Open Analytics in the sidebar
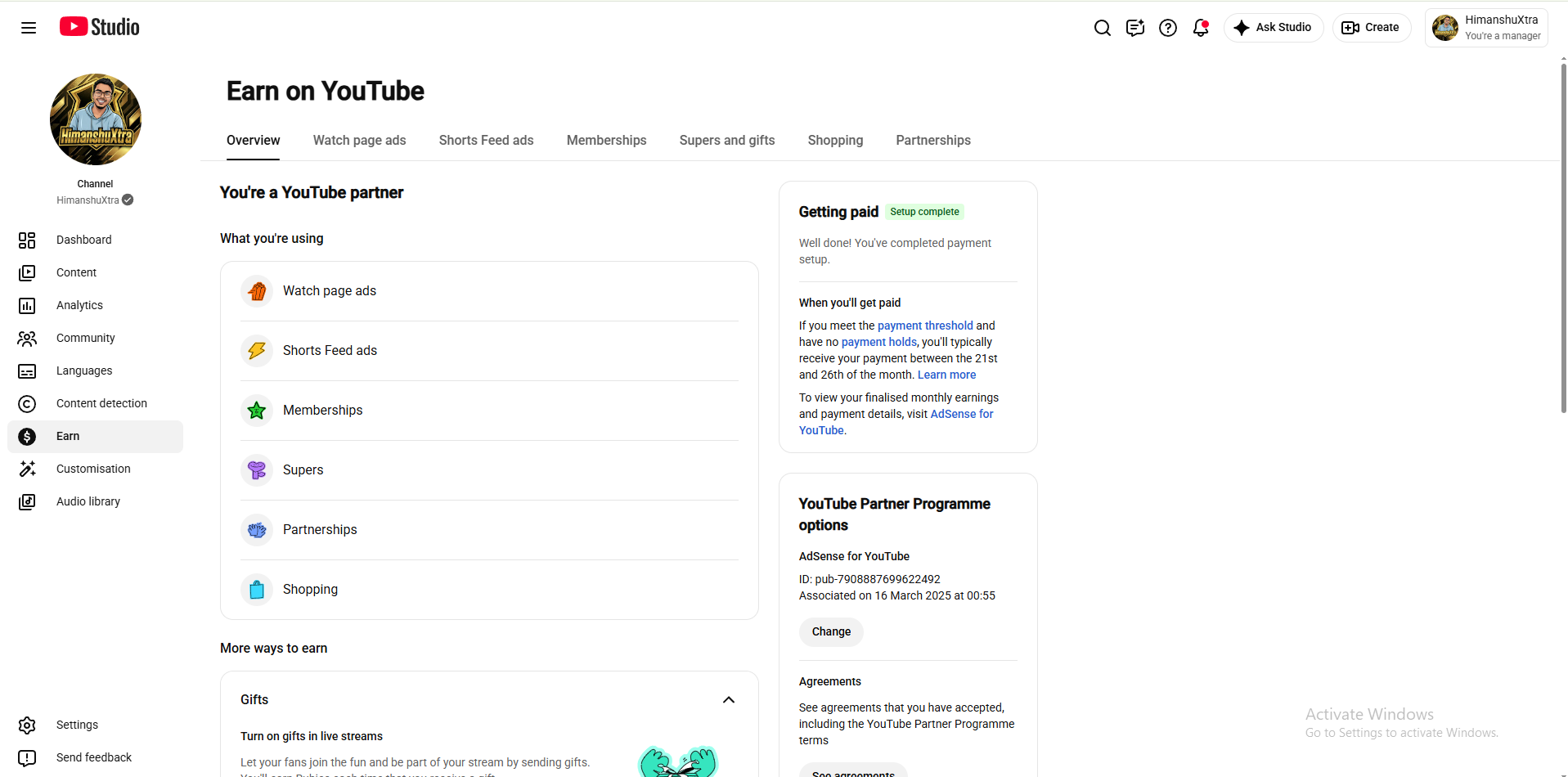 (95, 305)
